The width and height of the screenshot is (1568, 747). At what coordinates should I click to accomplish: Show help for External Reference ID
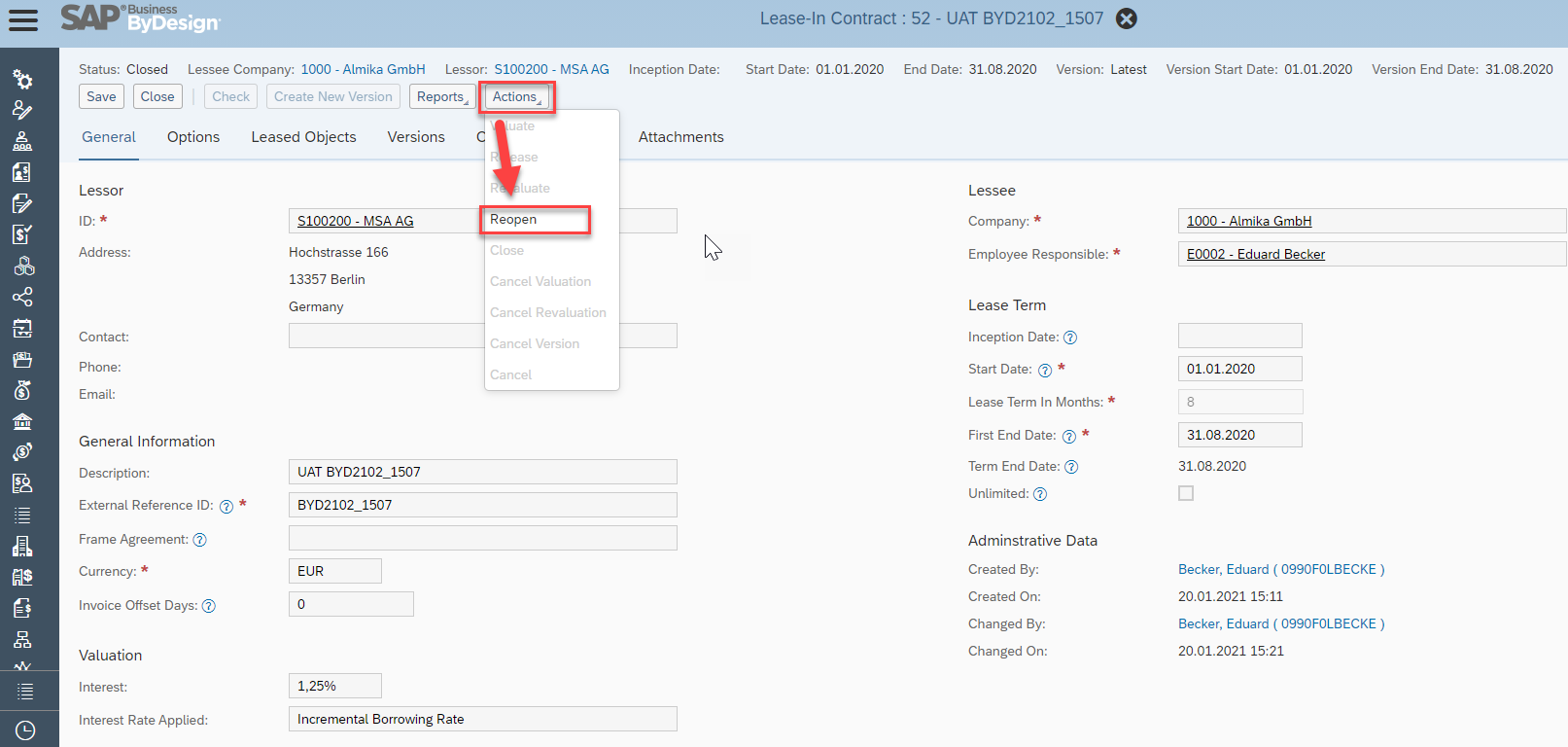coord(226,506)
